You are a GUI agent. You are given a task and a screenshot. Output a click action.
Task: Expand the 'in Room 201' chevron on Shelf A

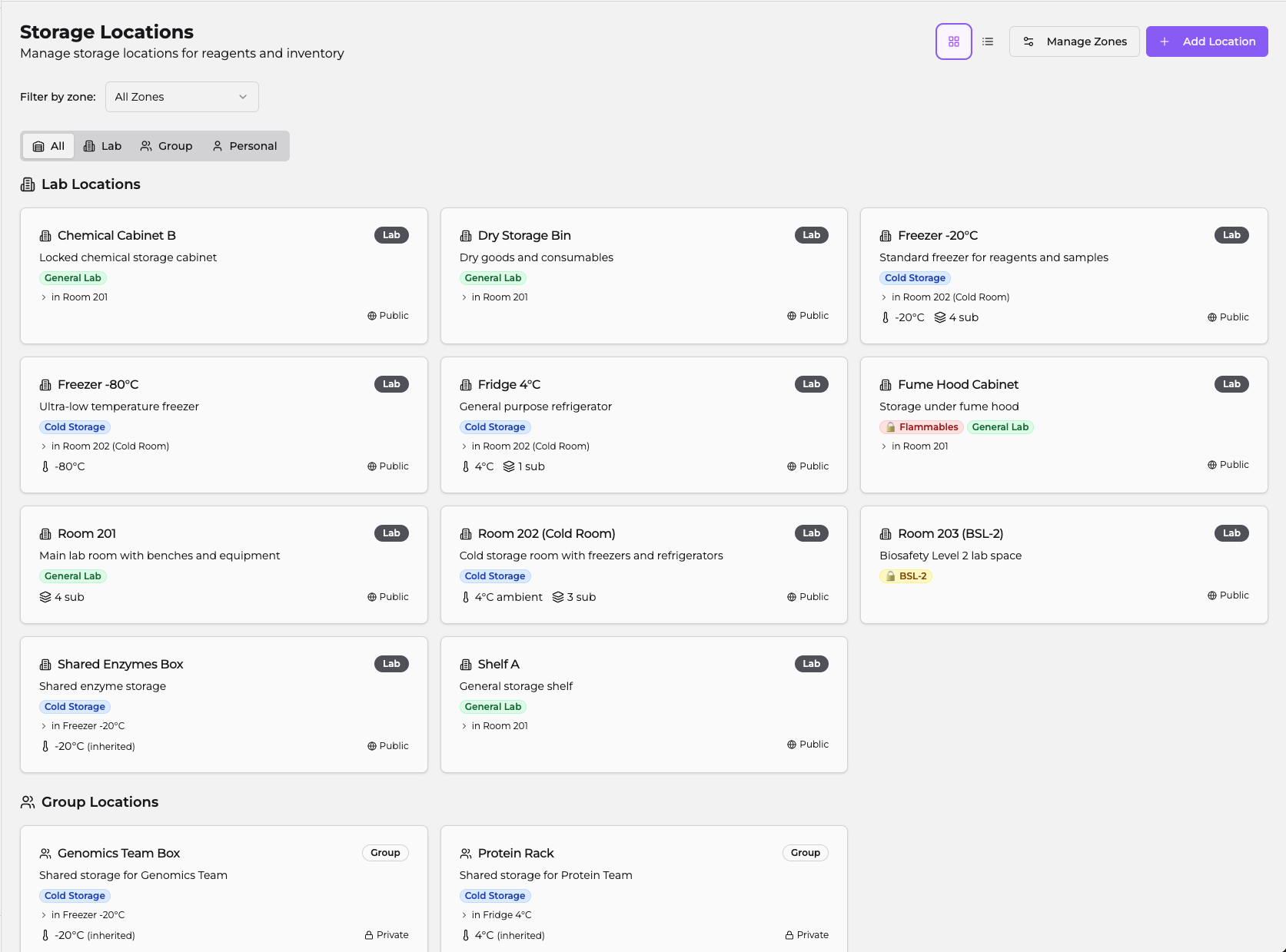pyautogui.click(x=464, y=726)
